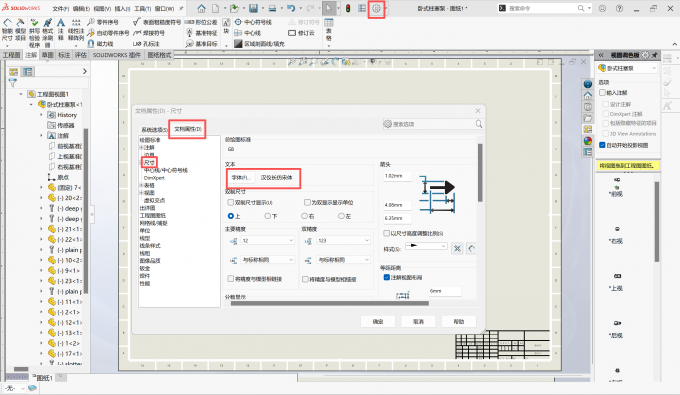
Task: Click the filter funnel icon in feature tree
Action: [x=13, y=82]
